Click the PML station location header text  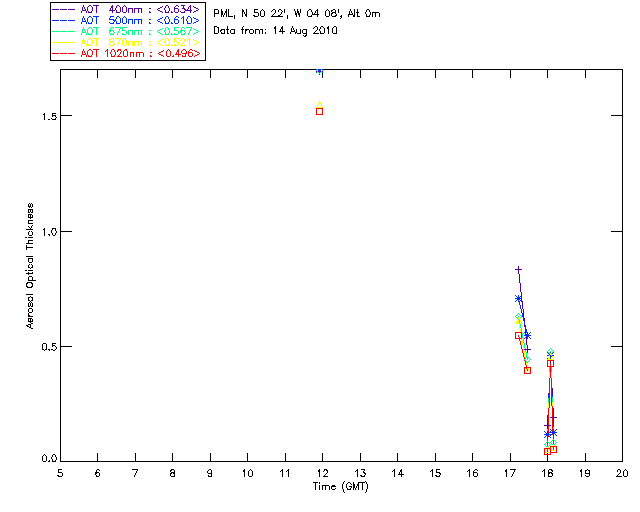point(297,14)
